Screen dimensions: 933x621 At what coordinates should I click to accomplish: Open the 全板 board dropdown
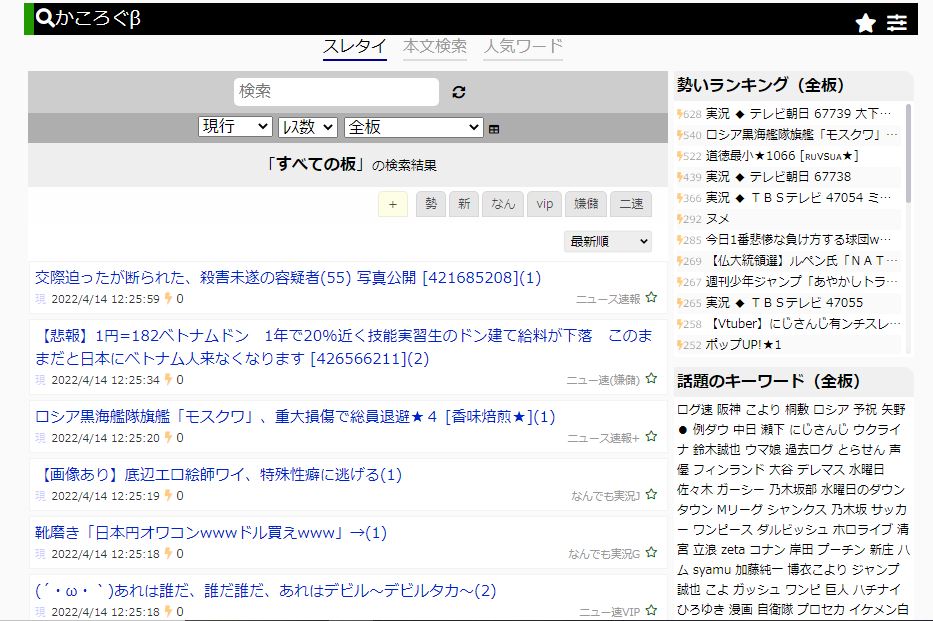click(414, 127)
